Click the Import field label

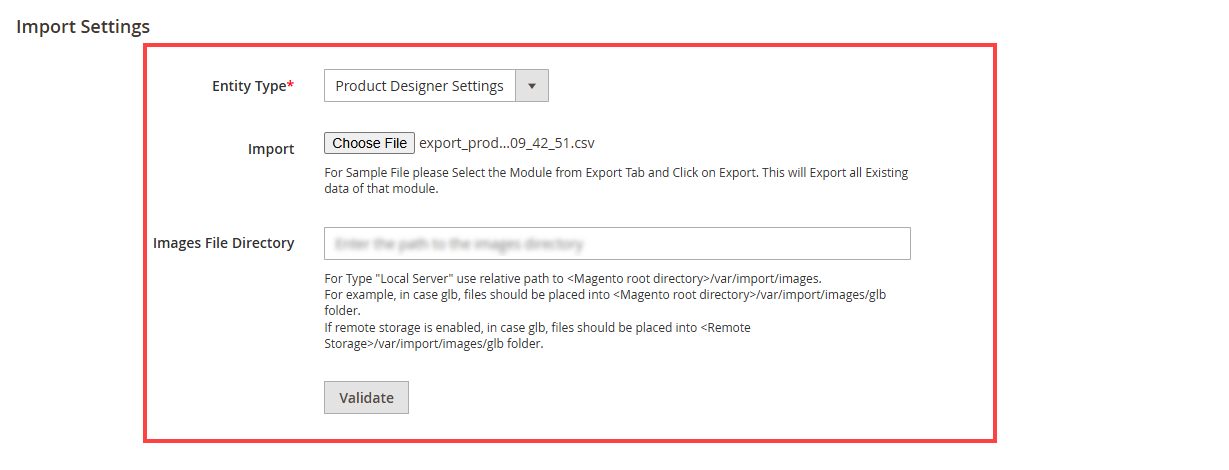pos(271,149)
